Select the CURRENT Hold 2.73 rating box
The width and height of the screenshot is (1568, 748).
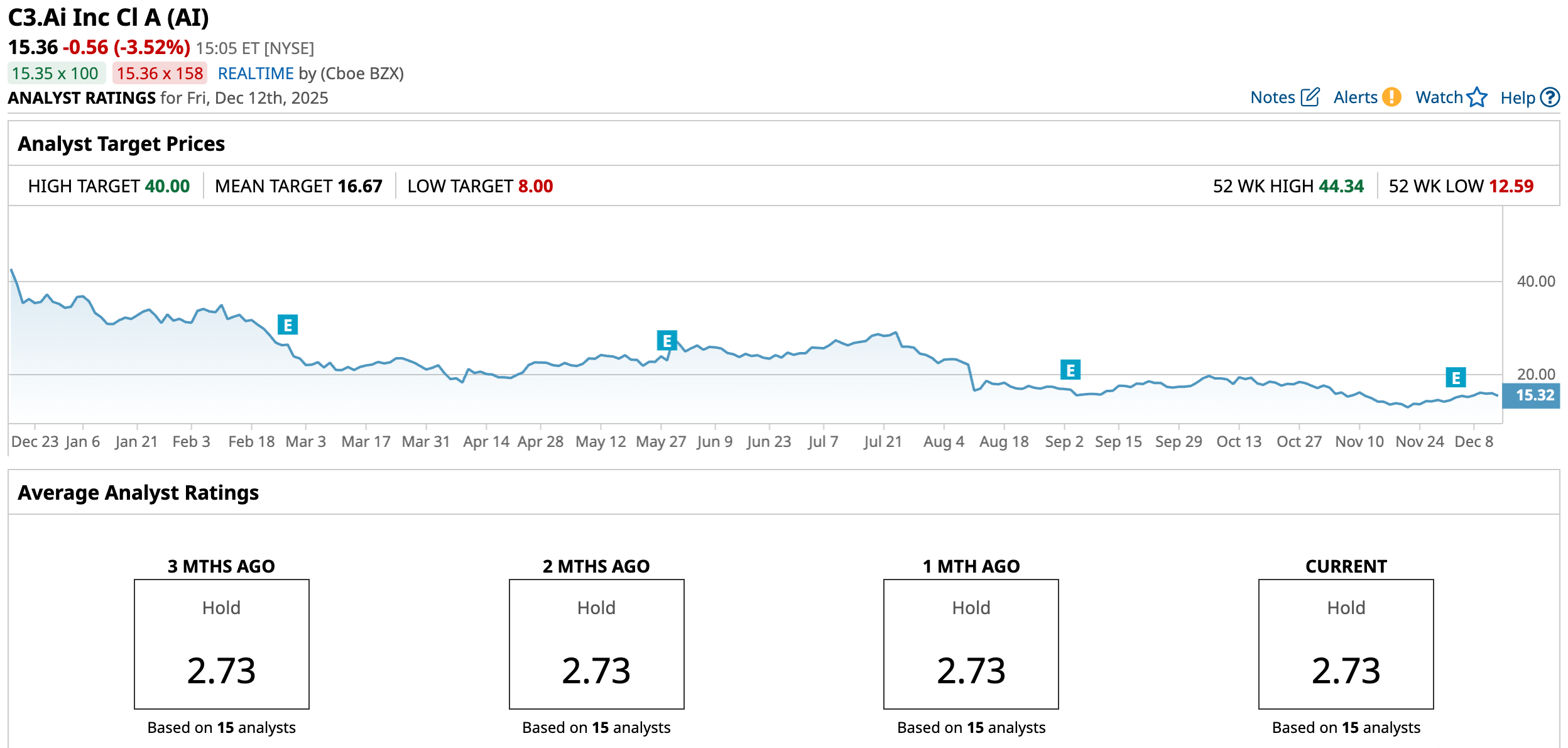point(1346,644)
